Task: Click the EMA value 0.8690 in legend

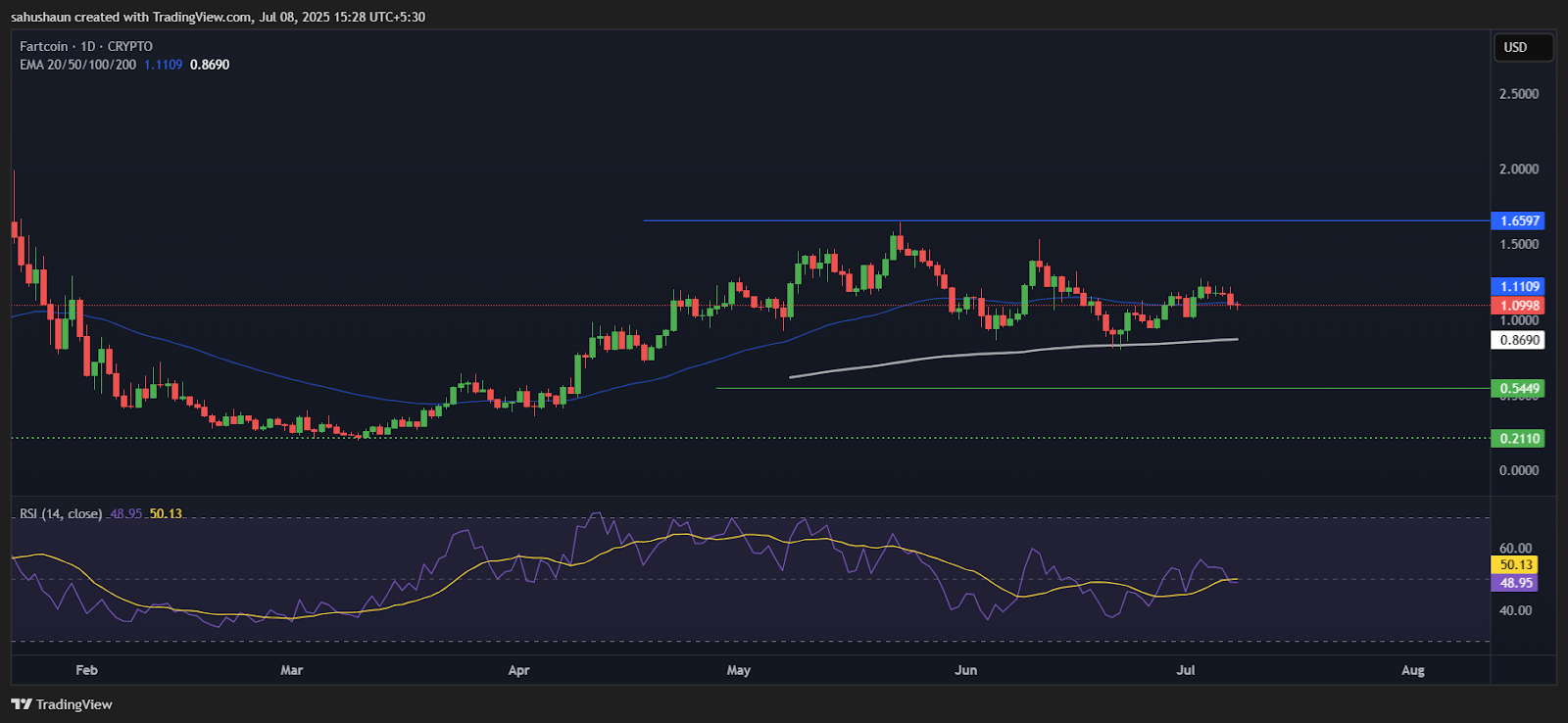Action: point(210,65)
